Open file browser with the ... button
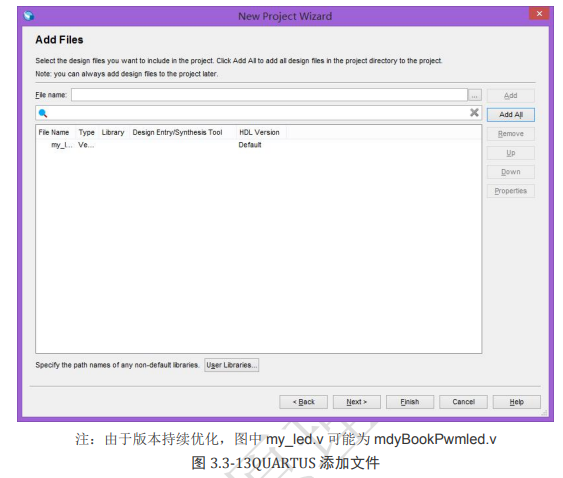Screen dimensions: 563x478 [475, 96]
